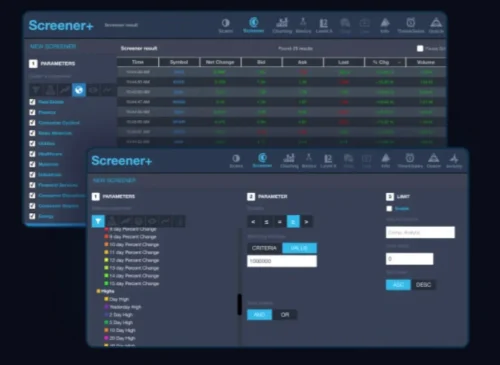
Task: Toggle the Enable checkbox under Limit
Action: click(389, 209)
